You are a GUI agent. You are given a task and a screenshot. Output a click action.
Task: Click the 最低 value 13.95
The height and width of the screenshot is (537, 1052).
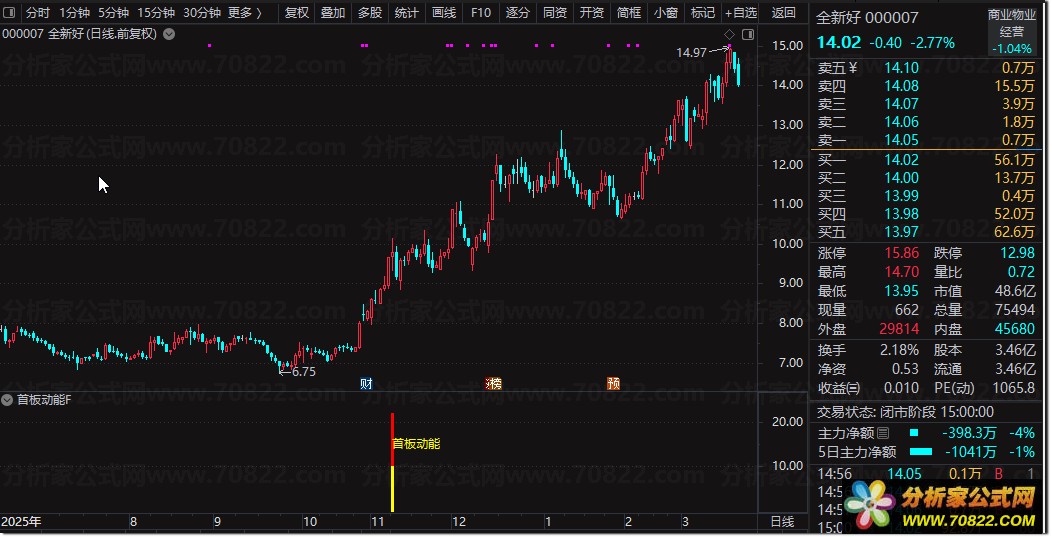pos(902,291)
